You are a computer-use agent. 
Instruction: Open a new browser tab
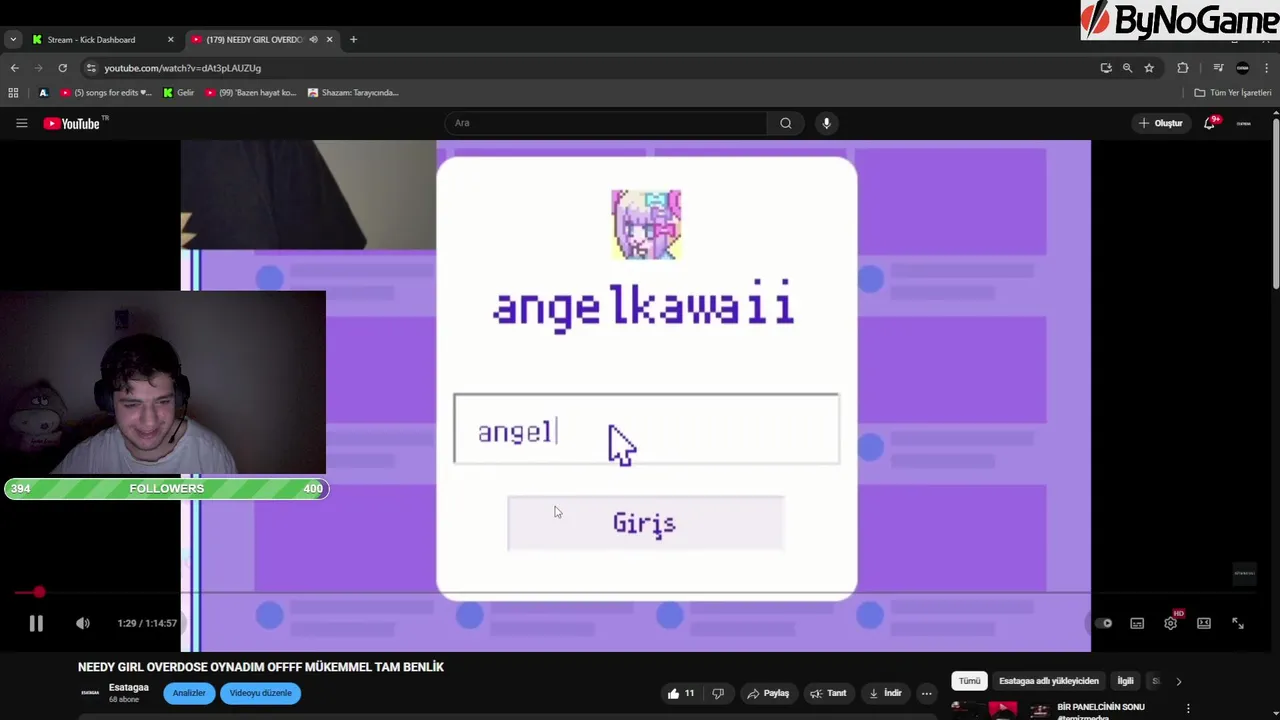pyautogui.click(x=353, y=40)
